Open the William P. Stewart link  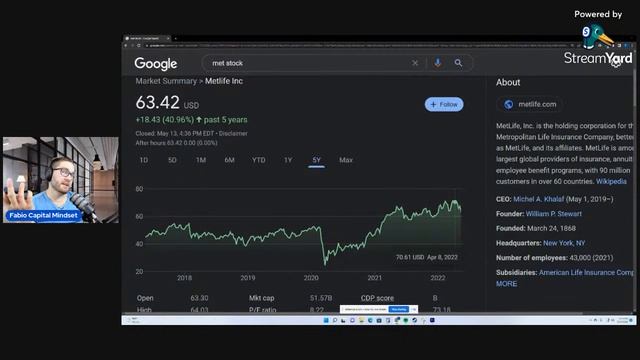click(x=553, y=214)
